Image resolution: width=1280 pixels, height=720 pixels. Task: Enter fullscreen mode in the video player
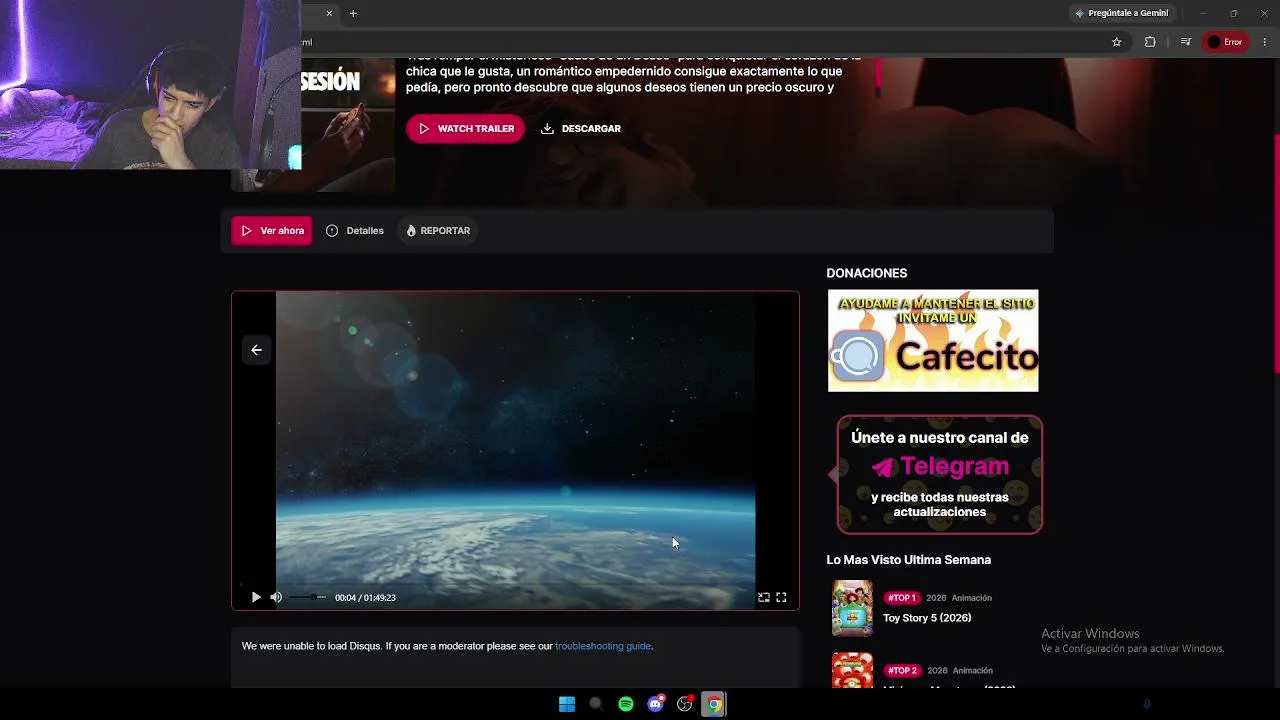click(781, 597)
